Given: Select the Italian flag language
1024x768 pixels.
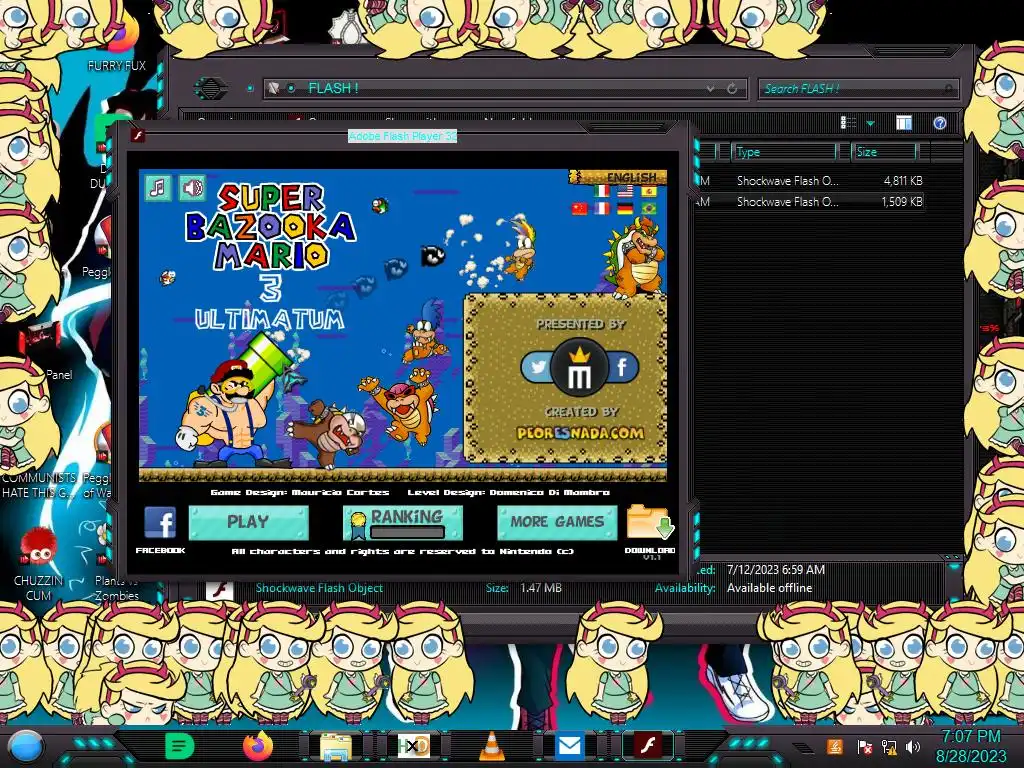Looking at the screenshot, I should [x=602, y=191].
